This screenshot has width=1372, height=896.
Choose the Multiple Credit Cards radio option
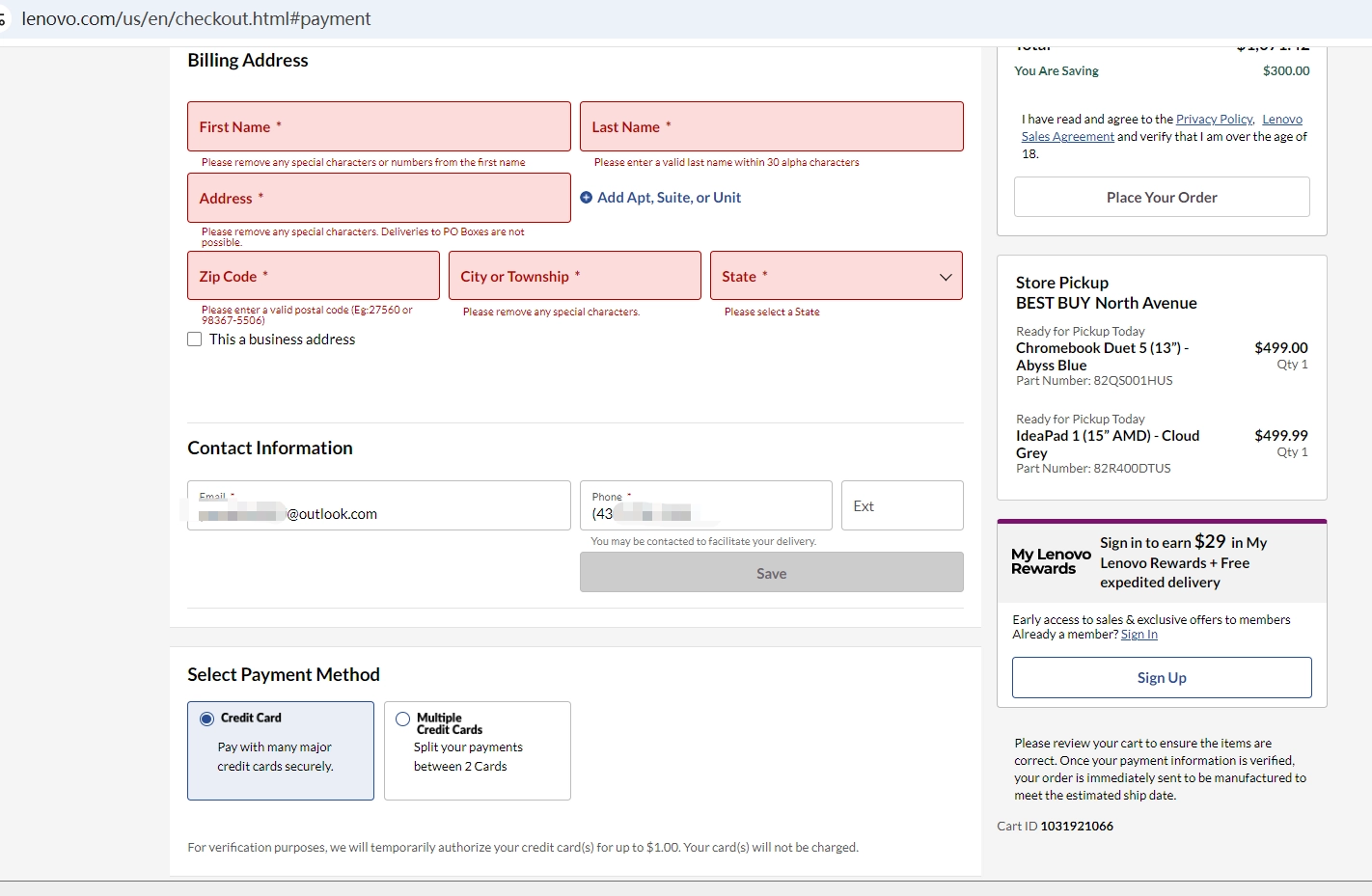(x=402, y=719)
